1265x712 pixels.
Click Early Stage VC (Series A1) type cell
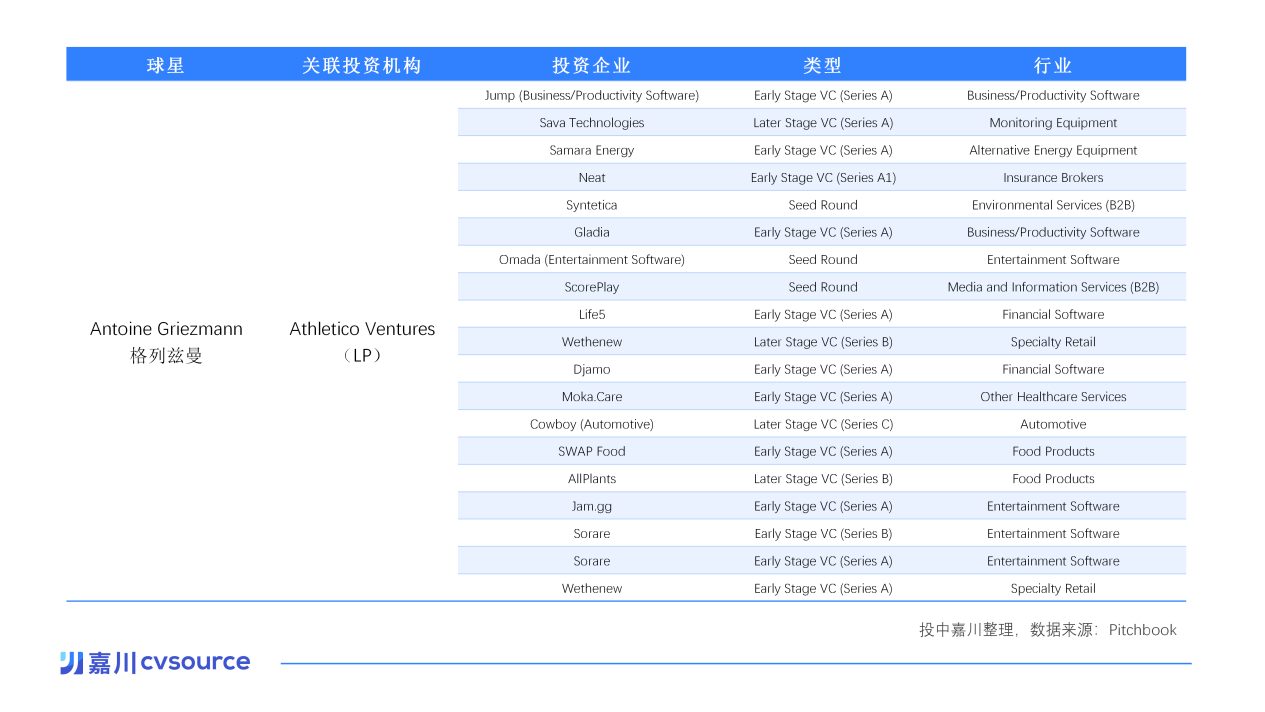[x=823, y=178]
